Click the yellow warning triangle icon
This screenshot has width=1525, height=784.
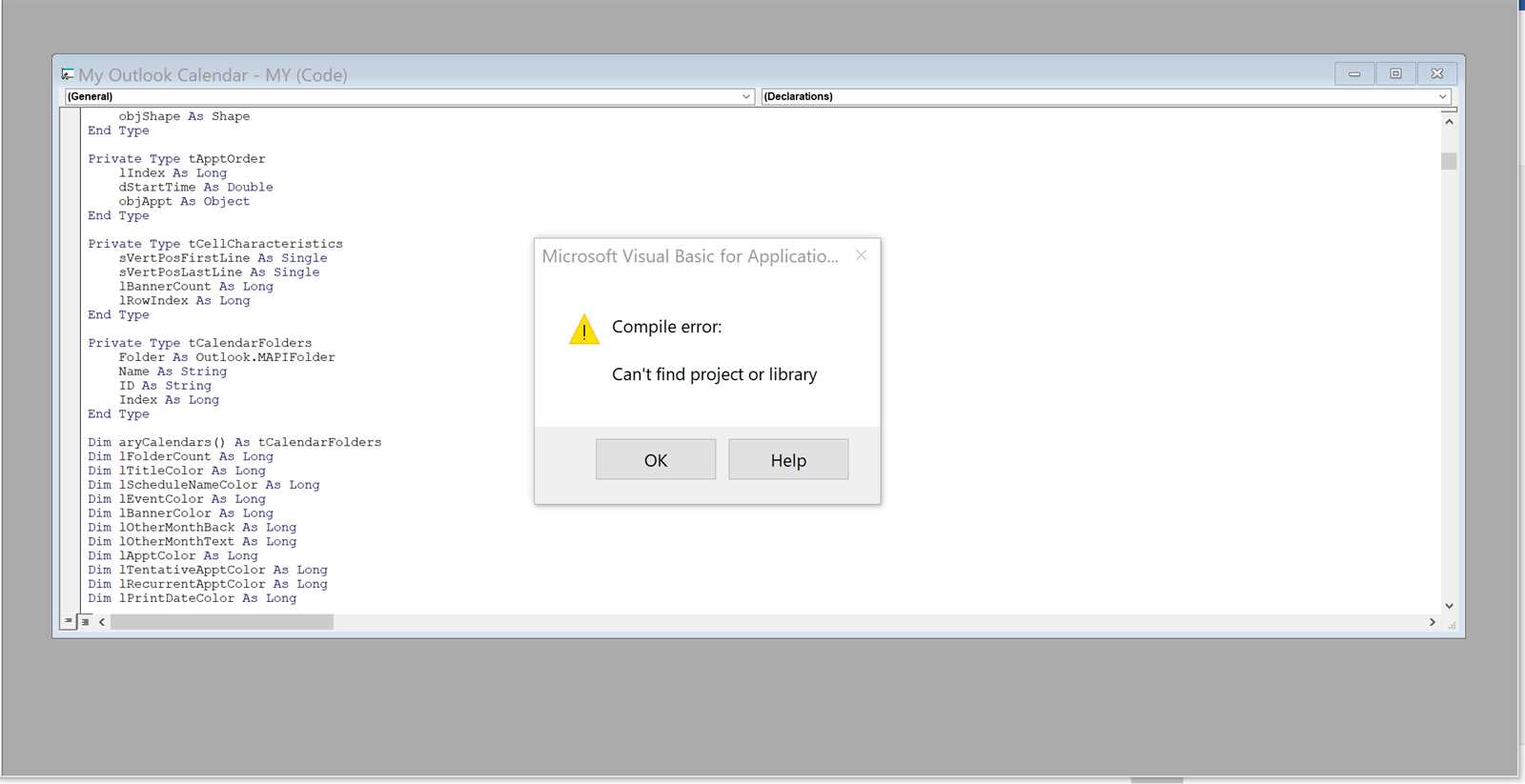coord(584,330)
